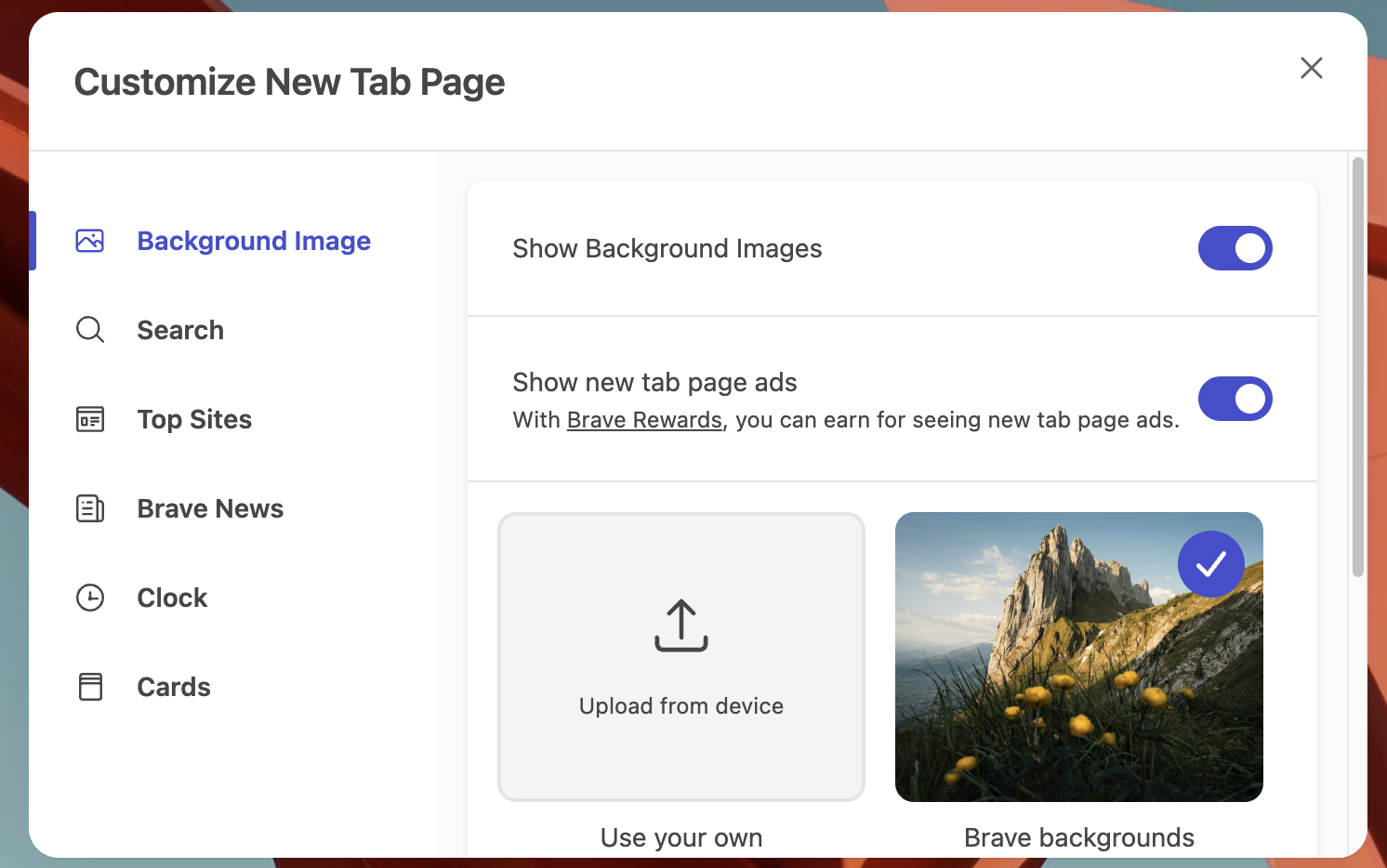
Task: Open the Brave News section
Action: click(210, 508)
